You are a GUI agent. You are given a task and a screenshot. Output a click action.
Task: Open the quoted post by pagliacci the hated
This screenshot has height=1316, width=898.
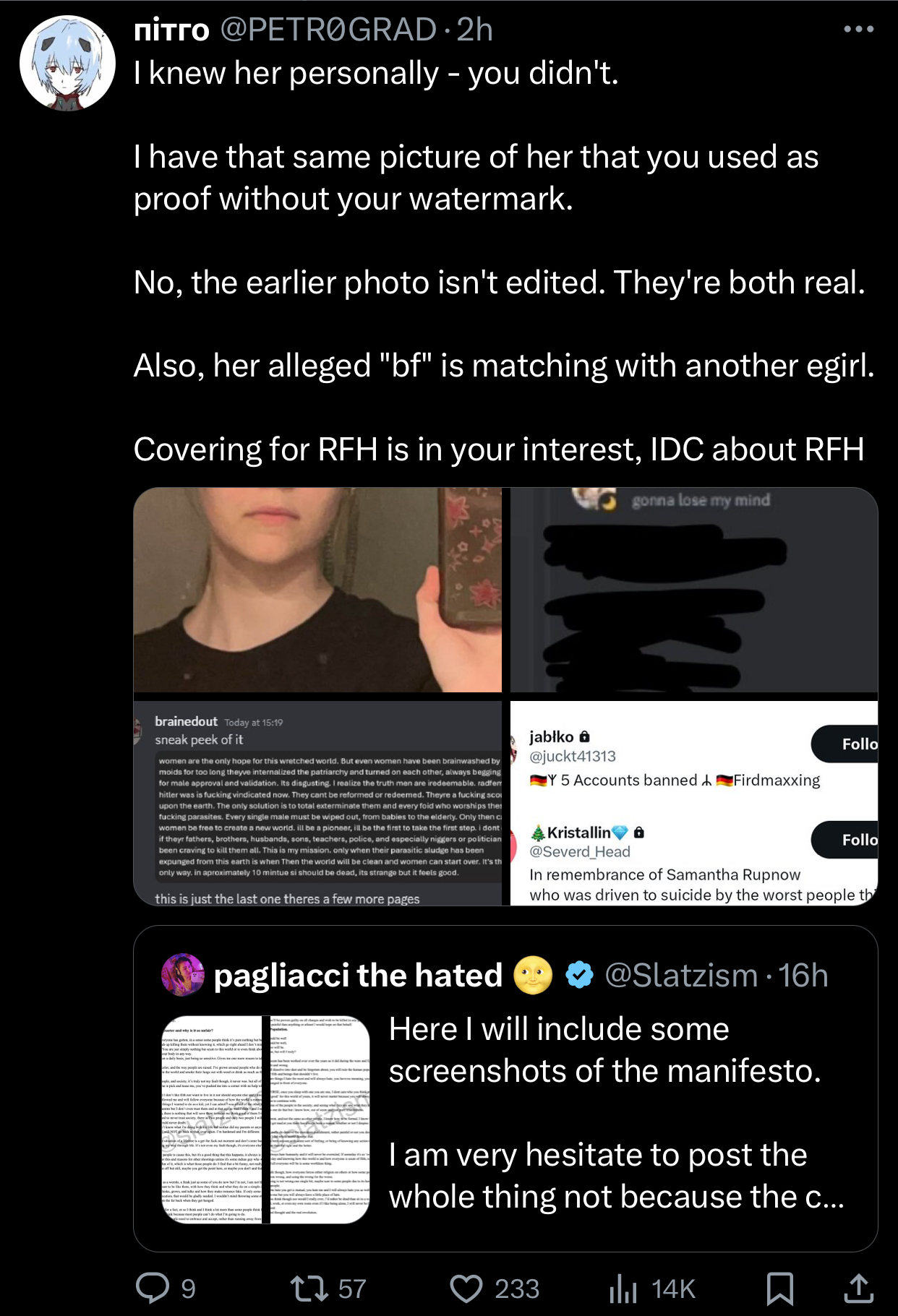point(505,1088)
